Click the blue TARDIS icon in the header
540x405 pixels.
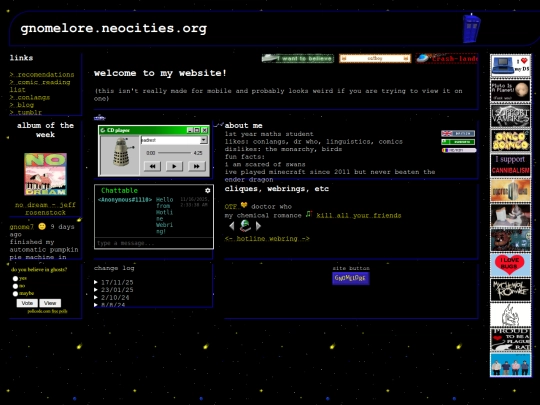point(471,28)
